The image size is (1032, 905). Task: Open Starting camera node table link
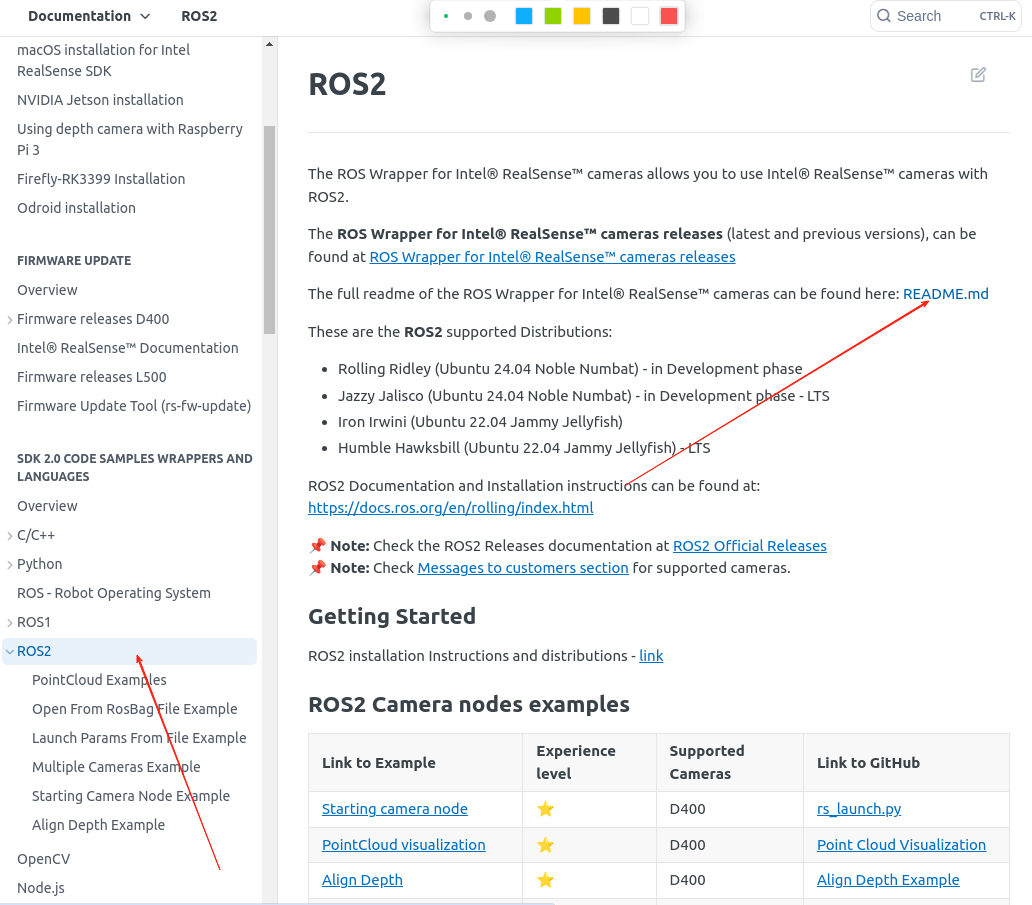coord(395,809)
